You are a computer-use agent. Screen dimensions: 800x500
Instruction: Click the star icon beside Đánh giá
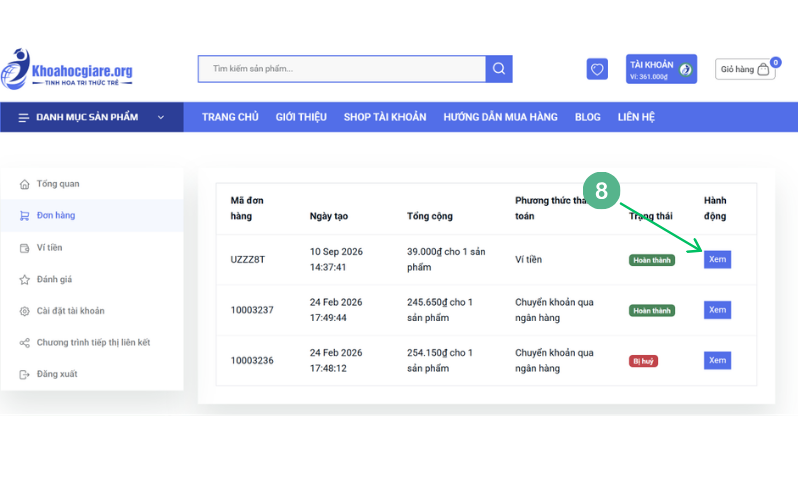point(24,280)
